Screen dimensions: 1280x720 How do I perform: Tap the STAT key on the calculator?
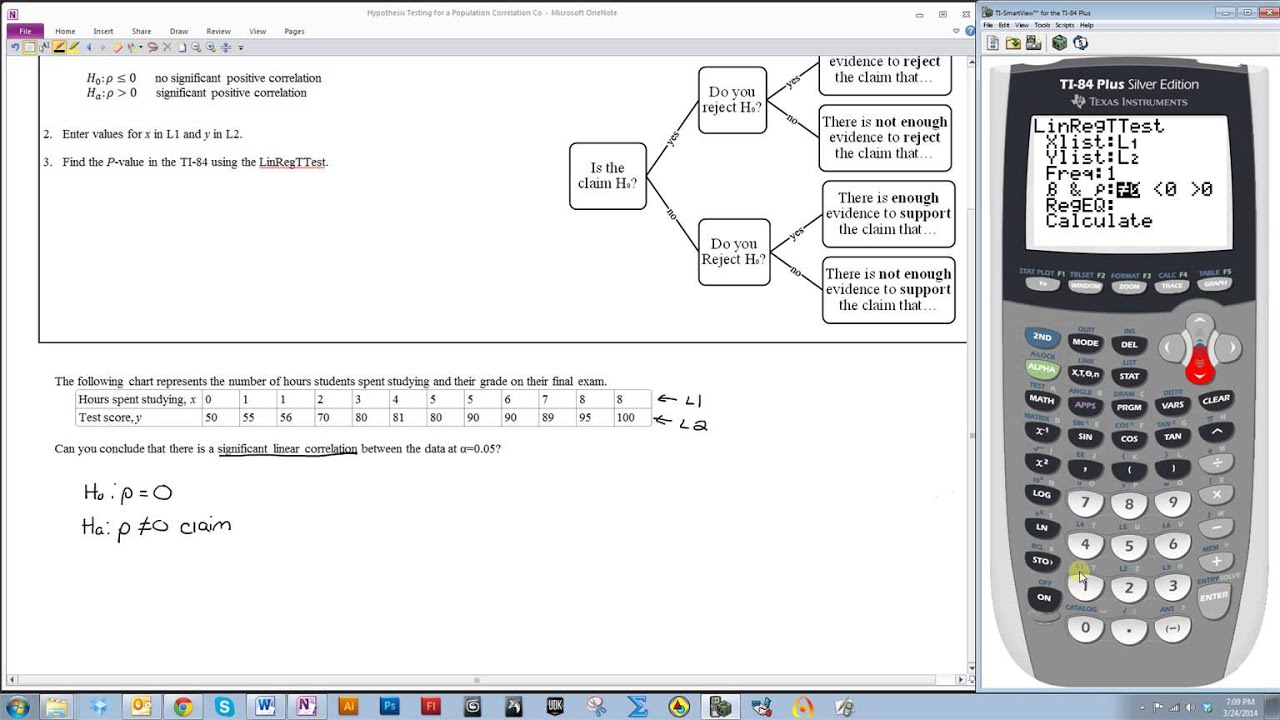(x=1129, y=376)
